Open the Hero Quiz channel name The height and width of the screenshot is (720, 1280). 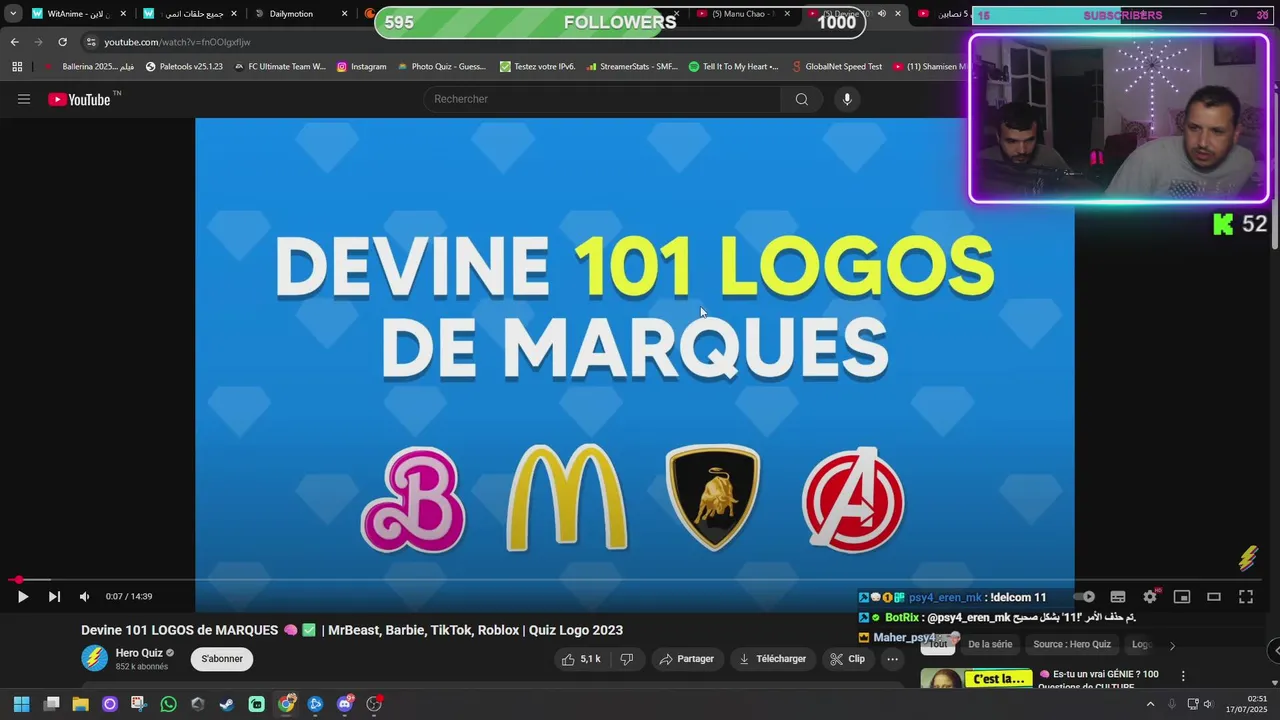coord(139,653)
